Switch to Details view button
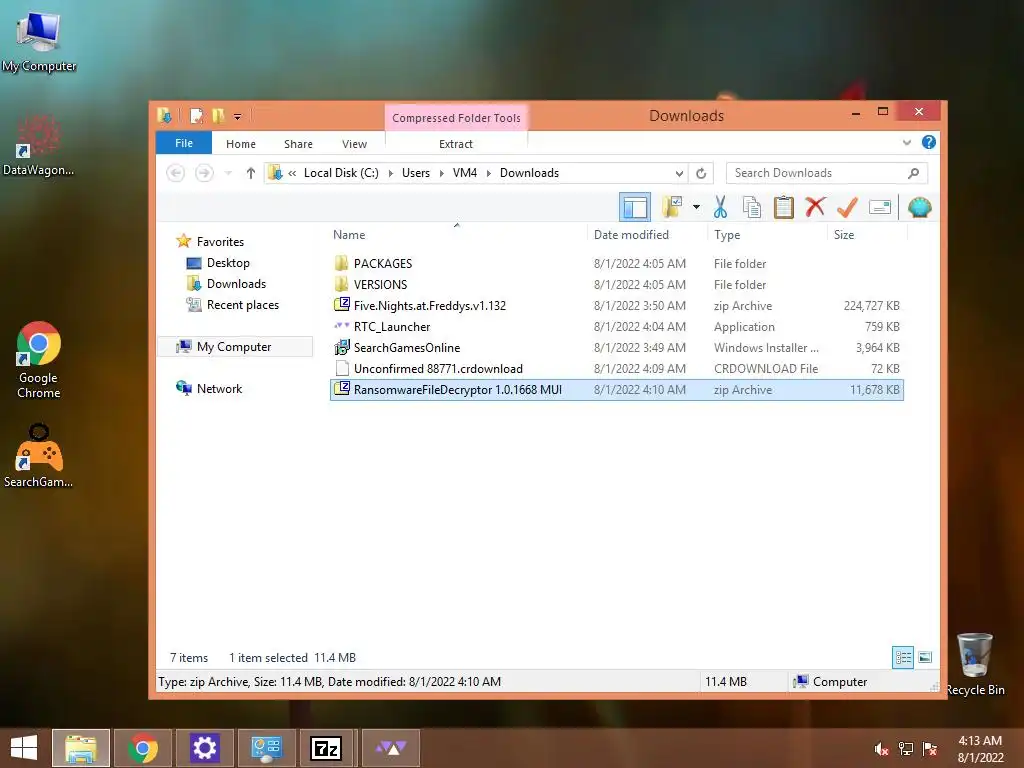Image resolution: width=1024 pixels, height=768 pixels. pyautogui.click(x=903, y=657)
